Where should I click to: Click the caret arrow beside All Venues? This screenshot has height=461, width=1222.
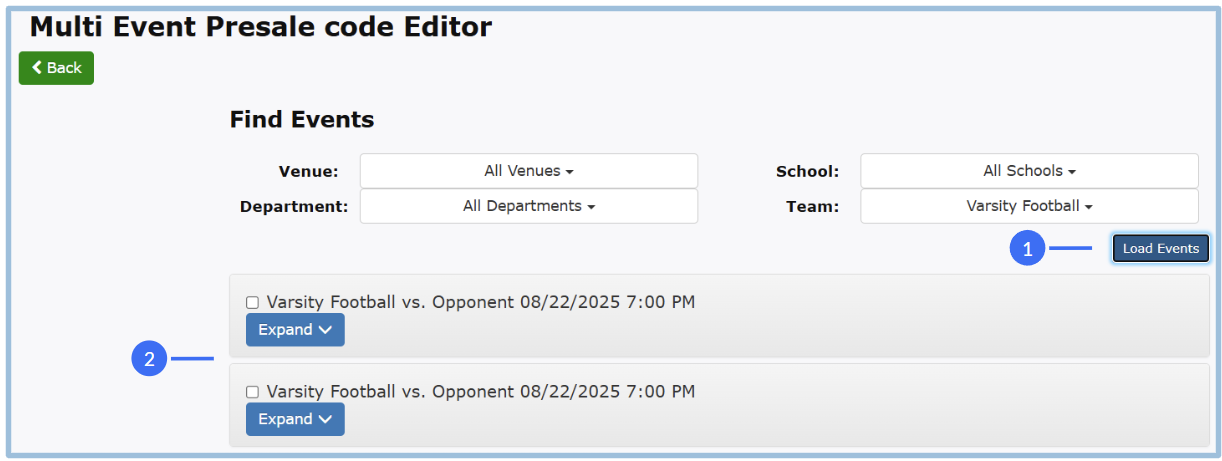[x=570, y=172]
